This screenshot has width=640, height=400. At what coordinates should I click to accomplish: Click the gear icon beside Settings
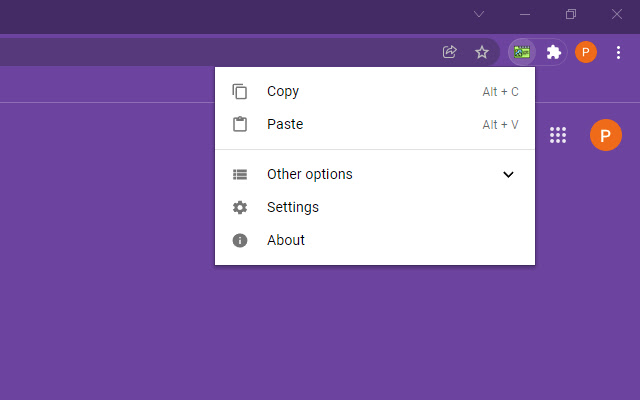click(x=240, y=208)
